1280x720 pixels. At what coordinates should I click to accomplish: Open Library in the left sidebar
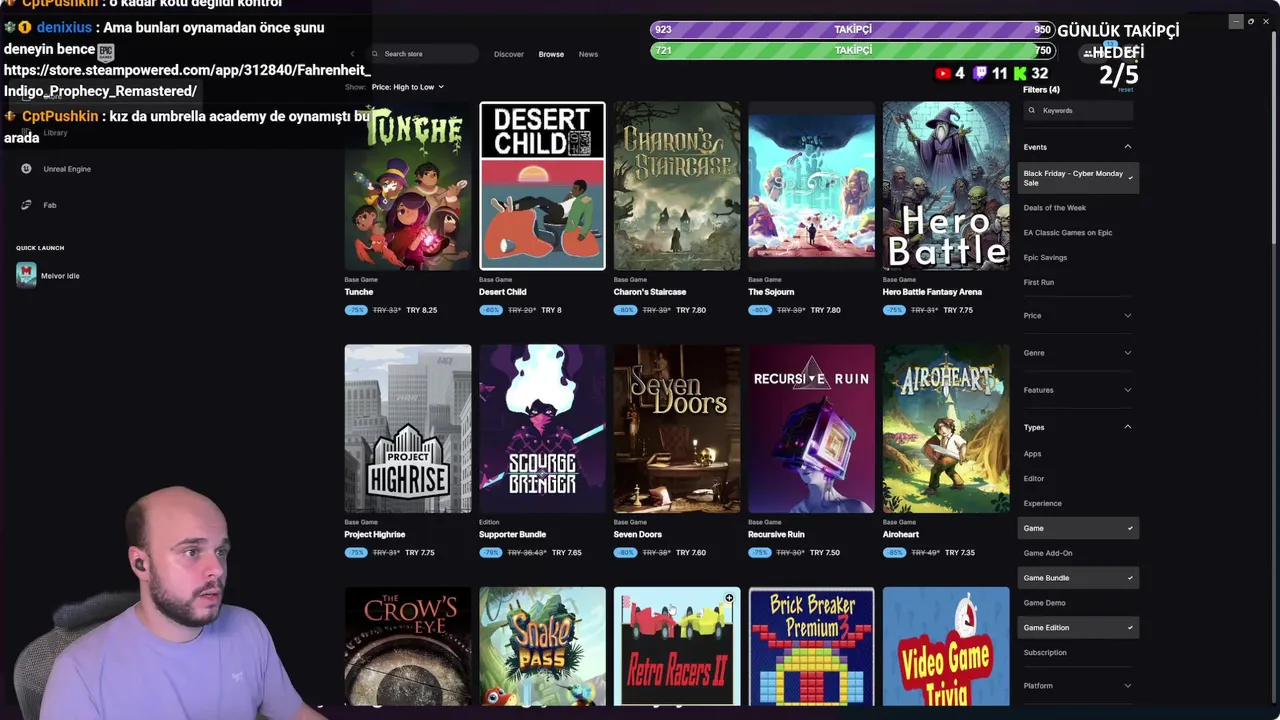point(55,133)
